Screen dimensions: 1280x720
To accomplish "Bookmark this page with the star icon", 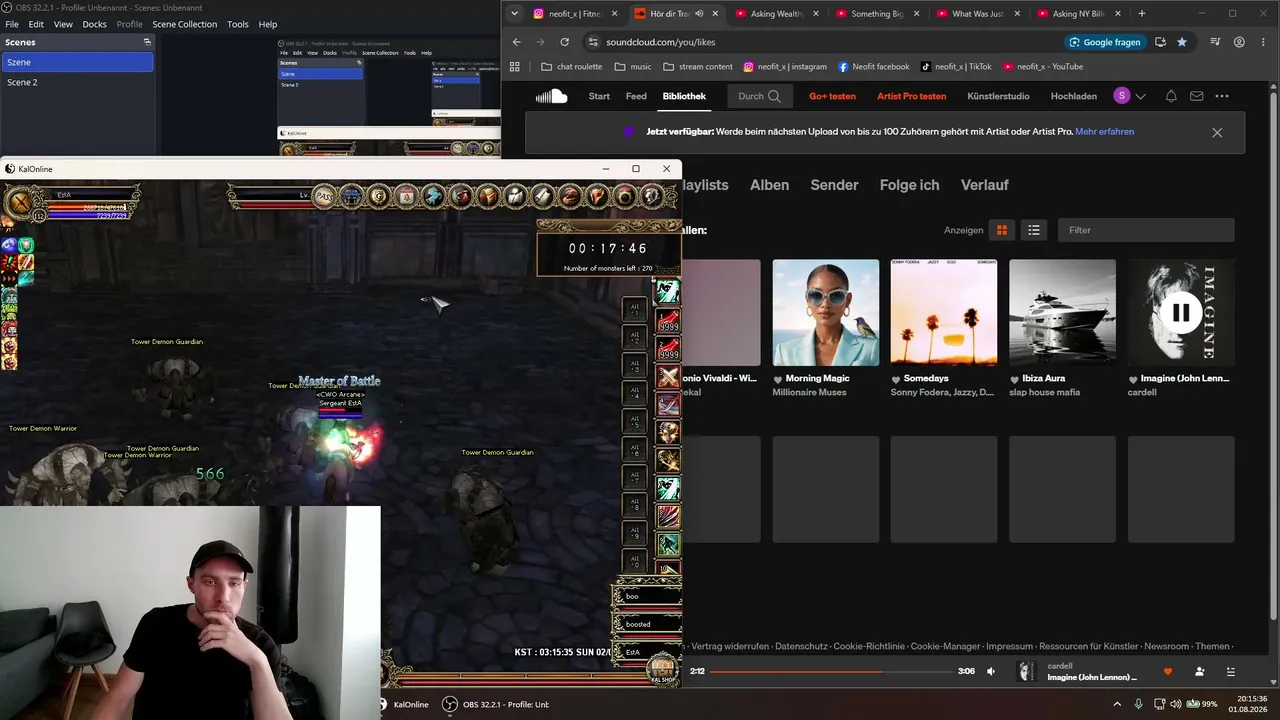I will (1182, 42).
